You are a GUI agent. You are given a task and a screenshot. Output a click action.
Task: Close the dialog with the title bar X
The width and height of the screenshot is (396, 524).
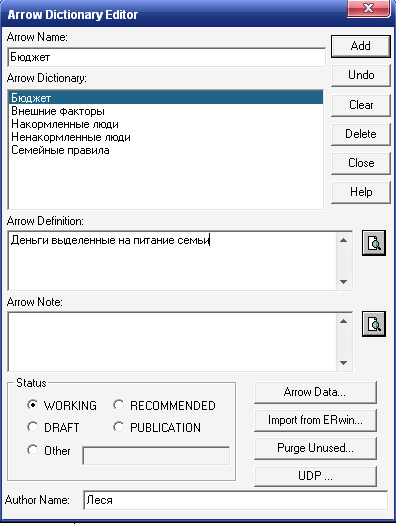click(369, 8)
